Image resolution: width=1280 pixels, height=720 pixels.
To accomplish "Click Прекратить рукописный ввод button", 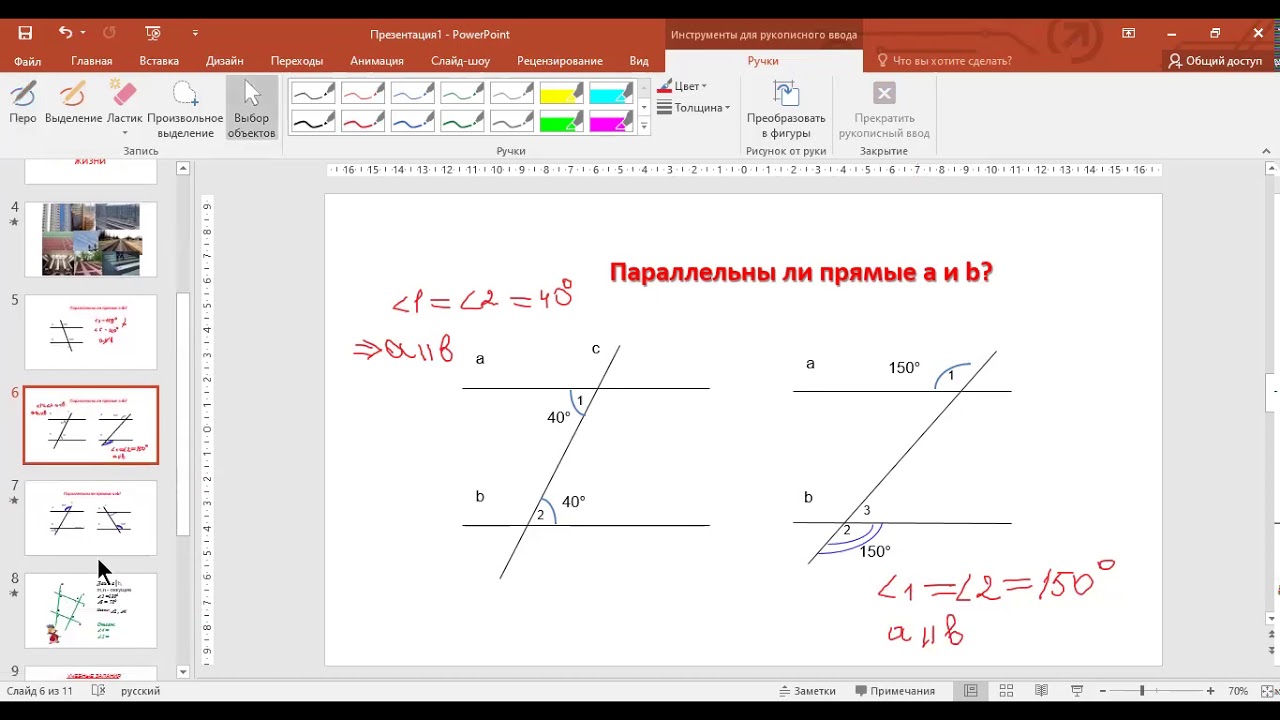I will [x=884, y=109].
